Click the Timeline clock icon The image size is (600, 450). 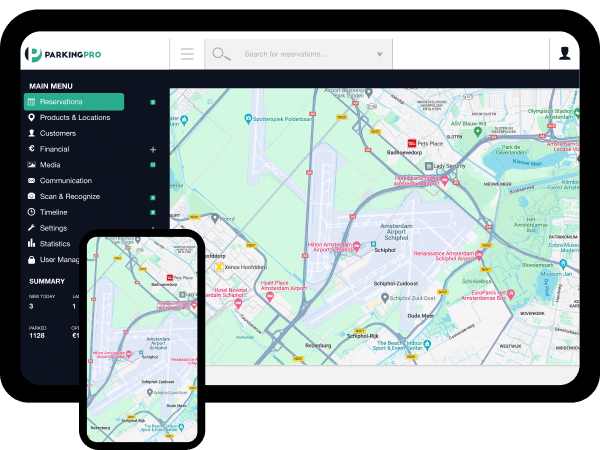pos(31,212)
